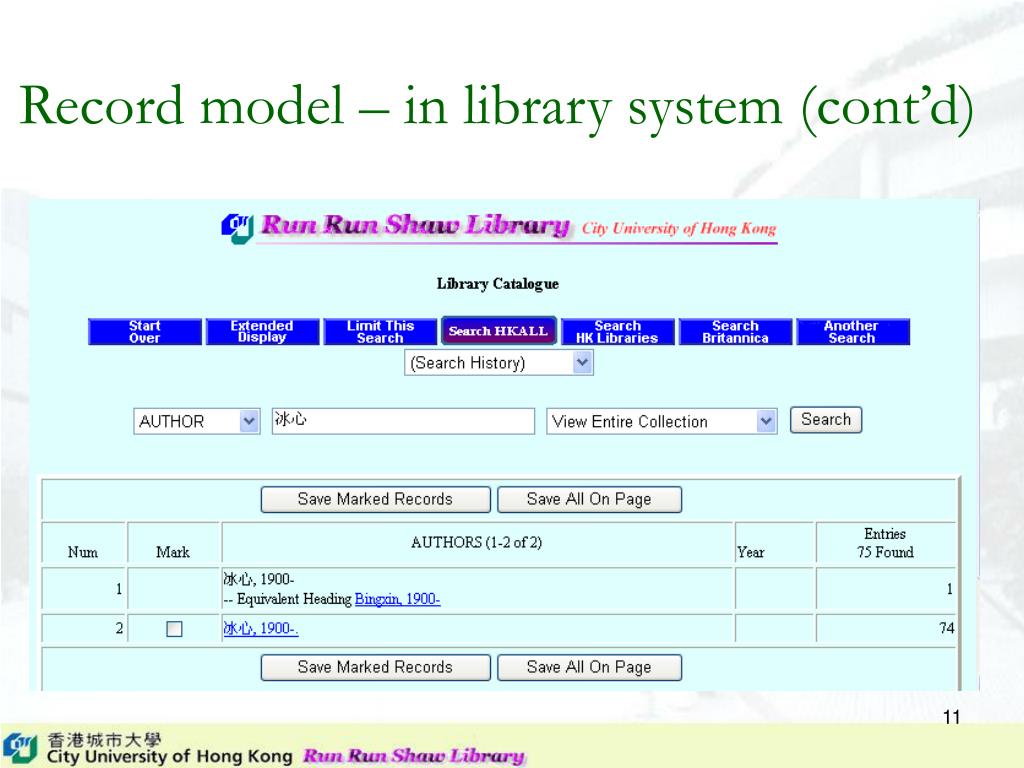Screen dimensions: 1024x768
Task: Open the AUTHOR search type dropdown
Action: click(x=197, y=421)
